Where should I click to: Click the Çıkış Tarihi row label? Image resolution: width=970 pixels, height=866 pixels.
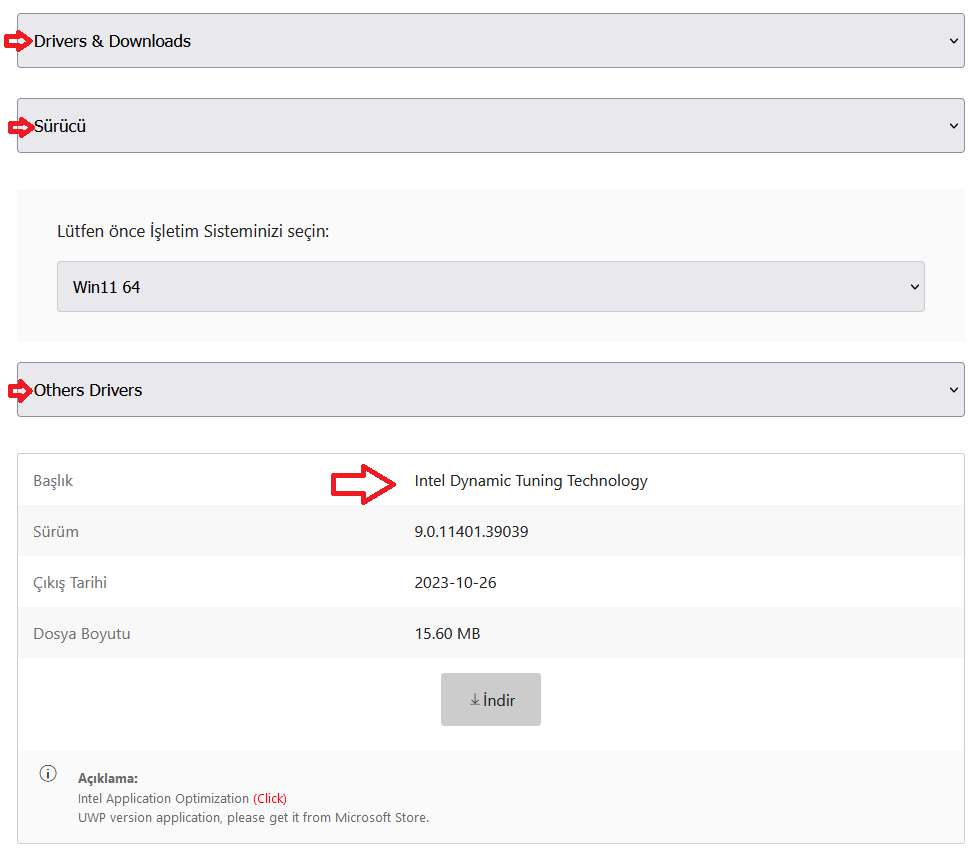point(70,583)
